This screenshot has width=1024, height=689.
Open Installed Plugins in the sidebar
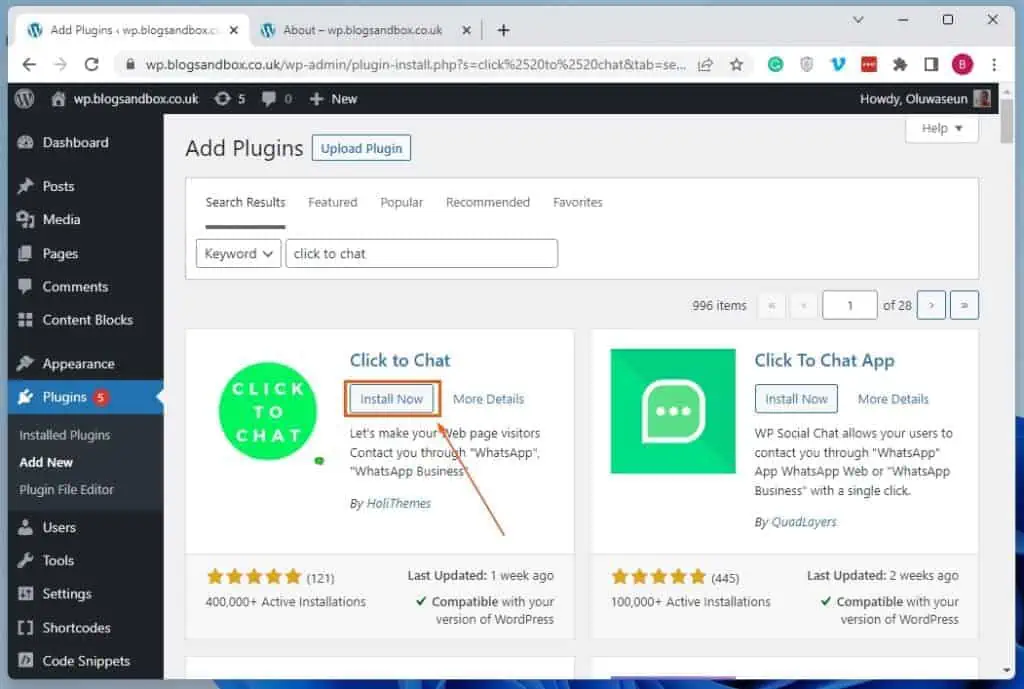(65, 435)
